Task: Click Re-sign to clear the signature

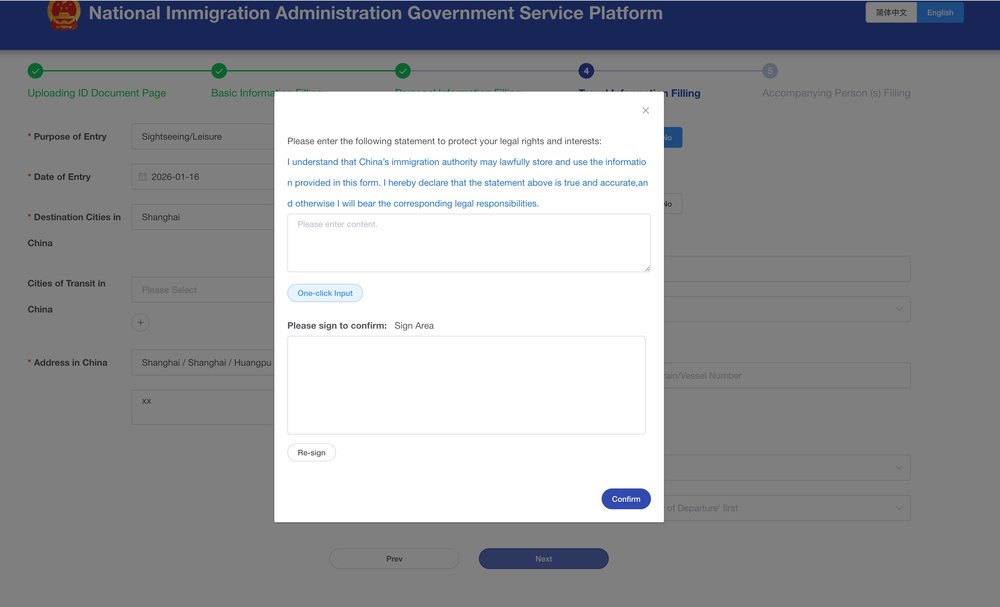Action: 311,453
